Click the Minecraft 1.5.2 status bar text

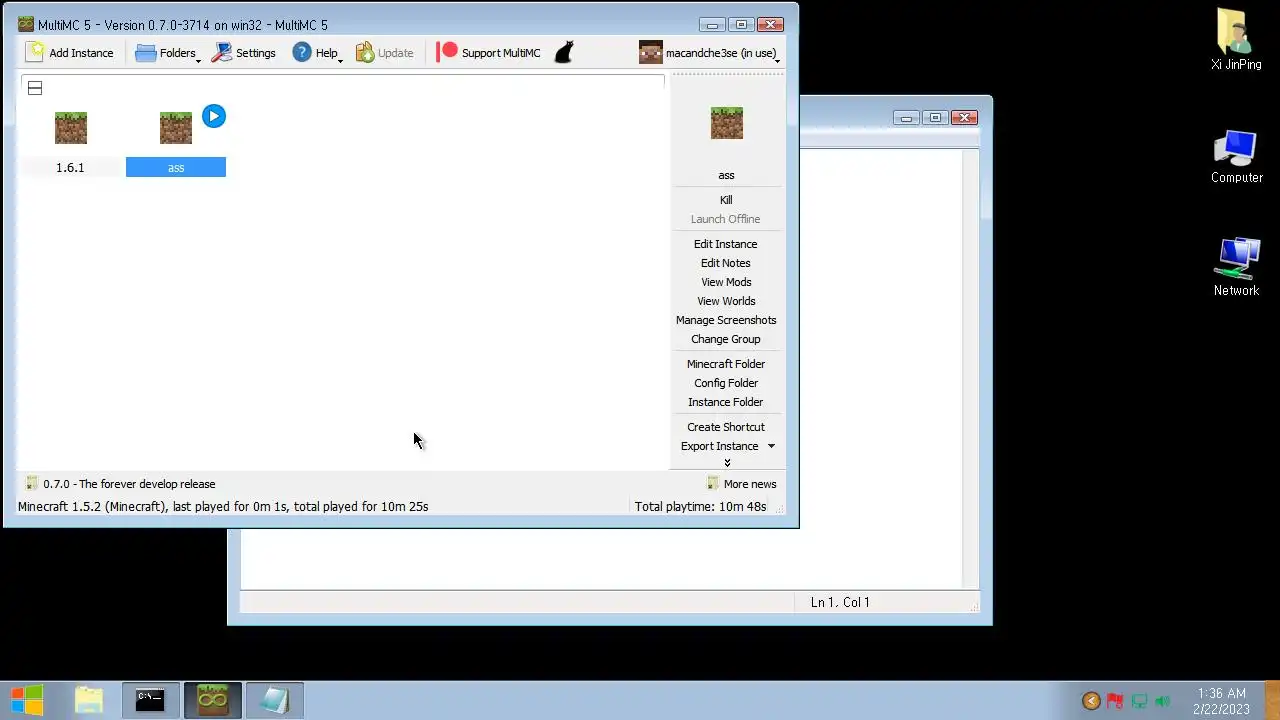tap(223, 507)
